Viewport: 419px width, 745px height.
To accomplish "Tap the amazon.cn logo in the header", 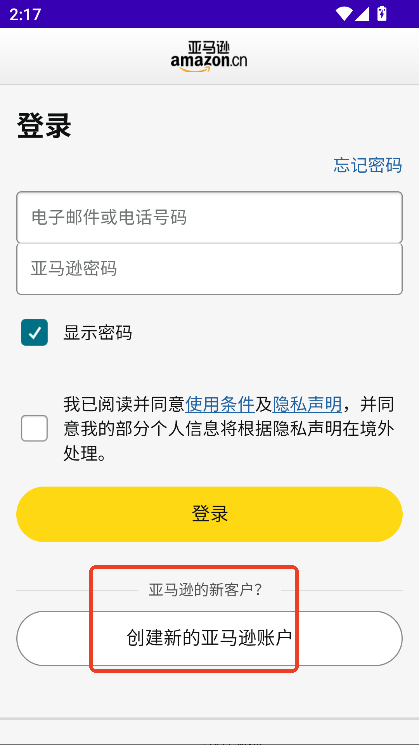I will tap(209, 56).
